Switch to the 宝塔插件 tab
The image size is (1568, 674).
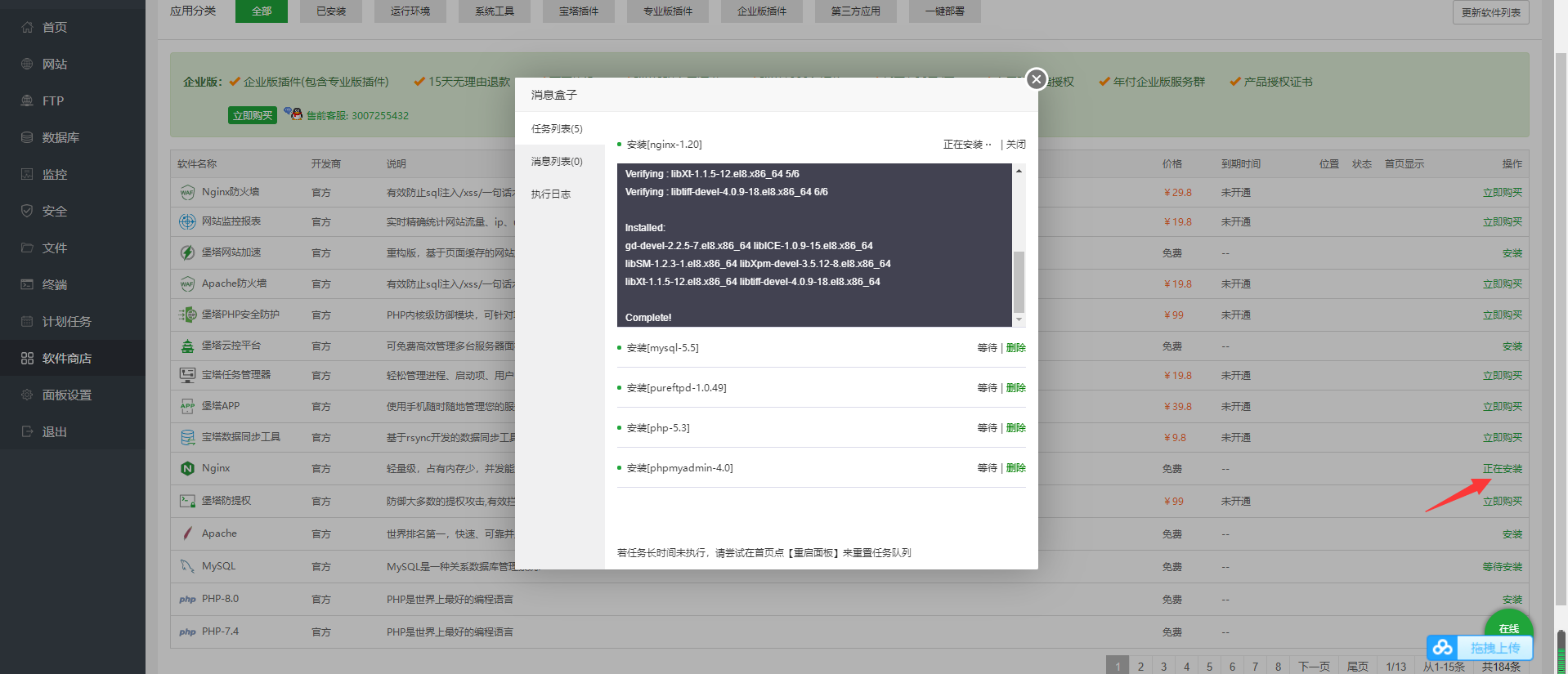[x=579, y=11]
